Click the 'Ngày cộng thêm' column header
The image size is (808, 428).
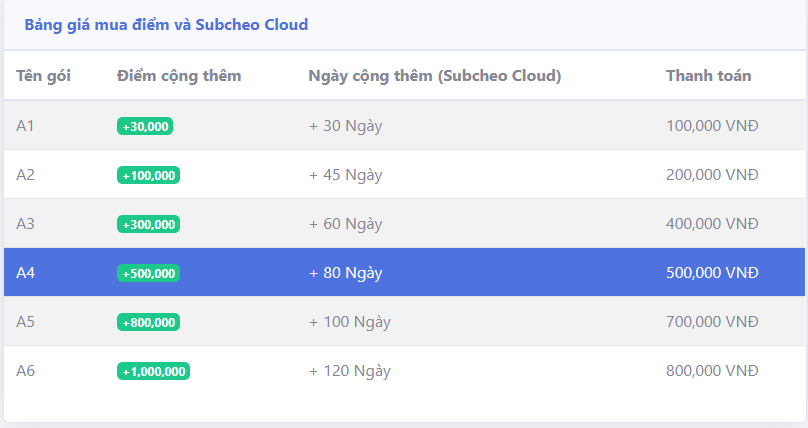[434, 76]
